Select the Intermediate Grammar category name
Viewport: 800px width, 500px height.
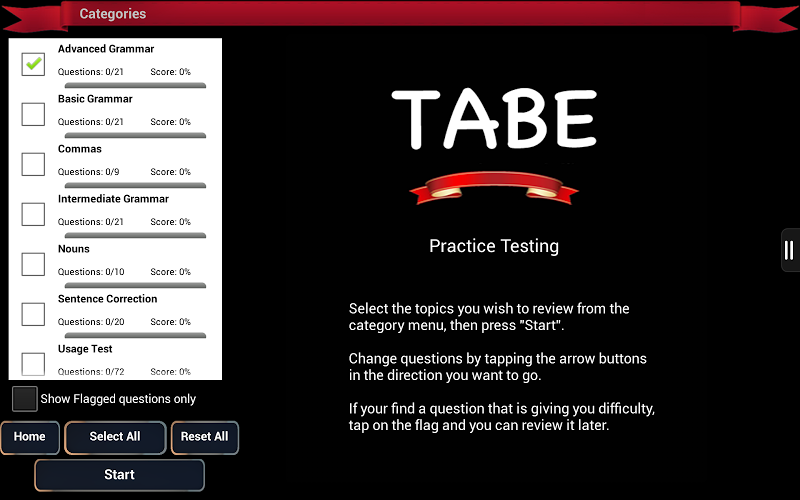113,199
